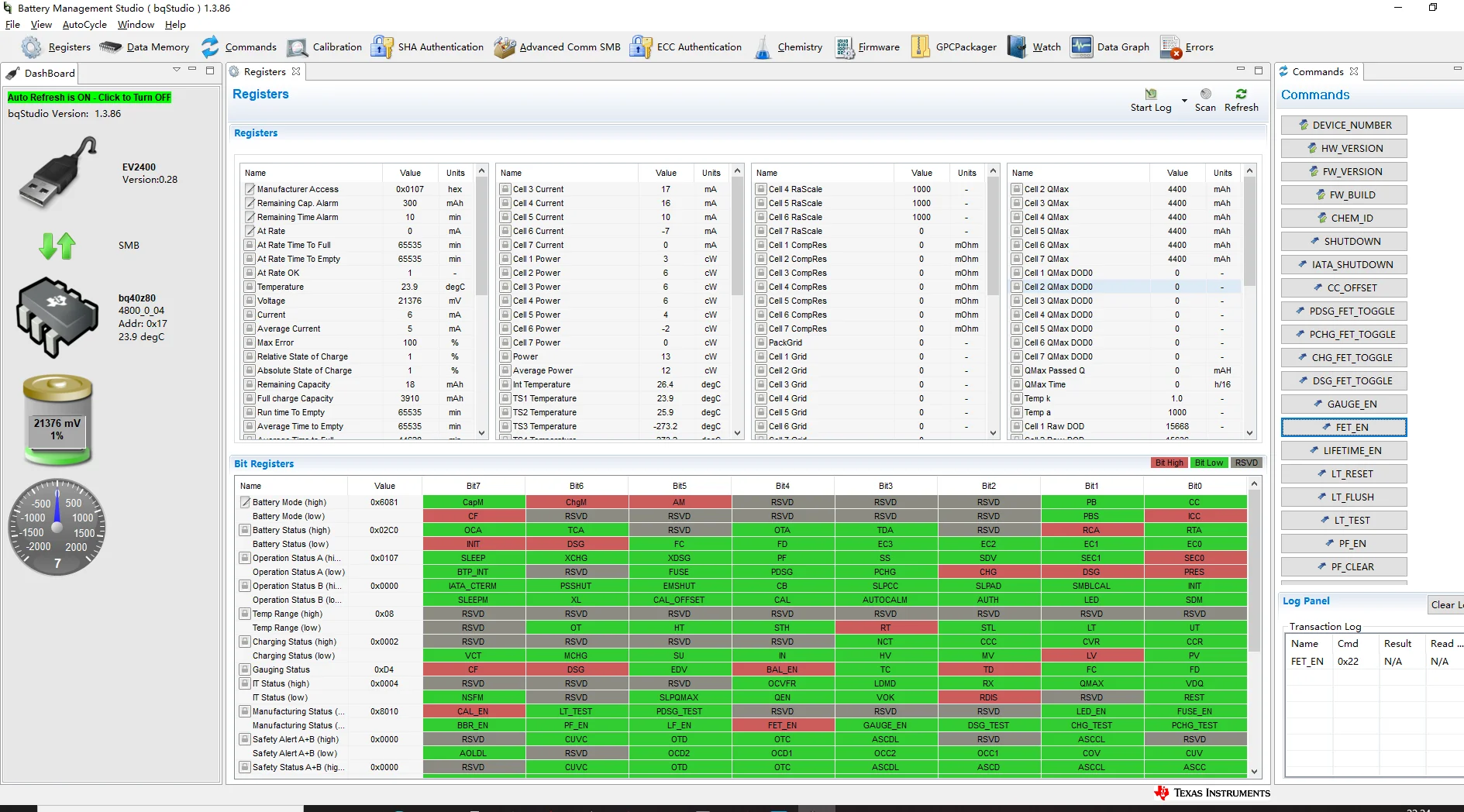Send the HW_VERSION command
1464x812 pixels.
click(1344, 149)
